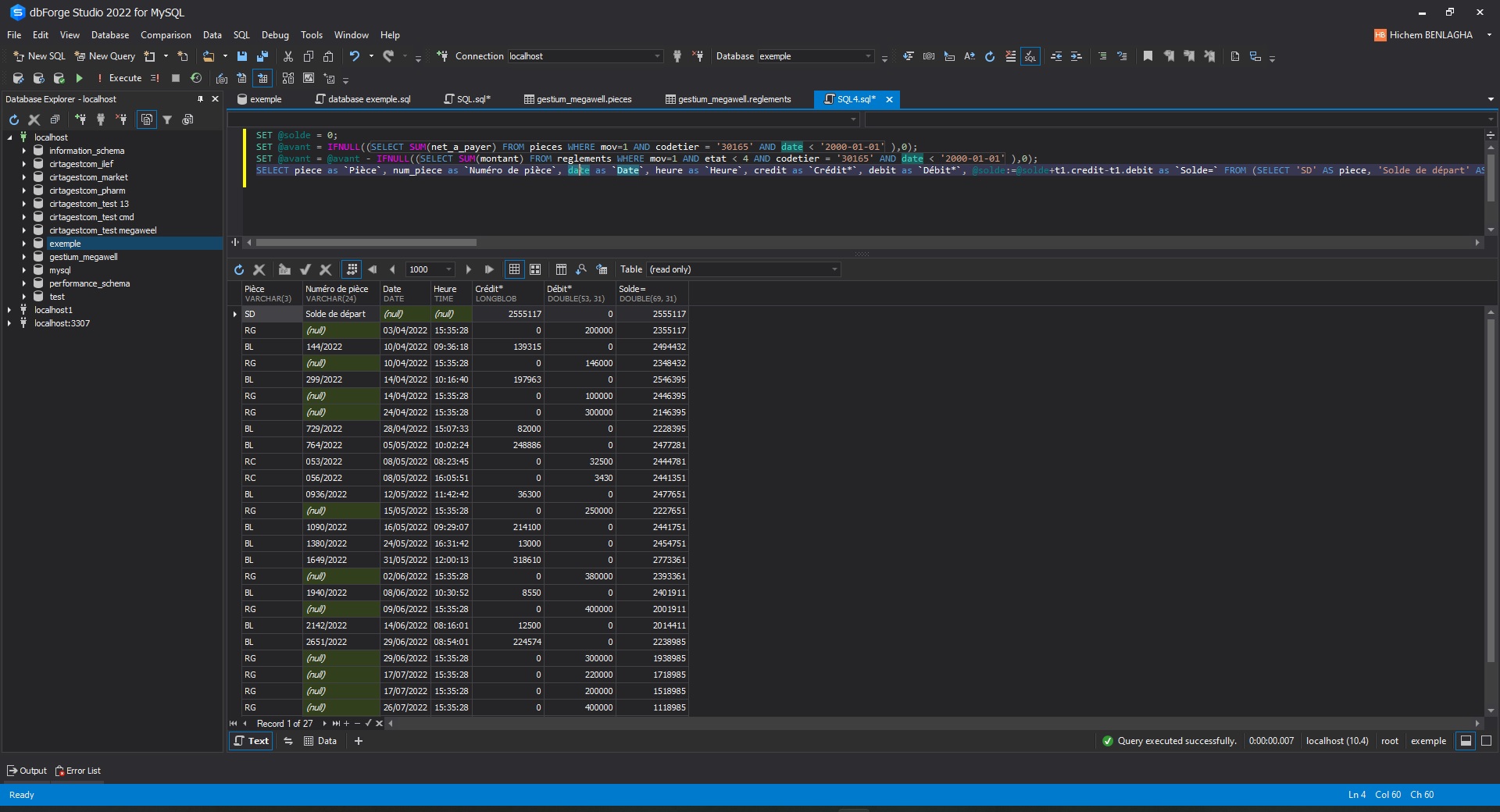Open the Error List panel
This screenshot has height=812, width=1500.
[x=78, y=771]
